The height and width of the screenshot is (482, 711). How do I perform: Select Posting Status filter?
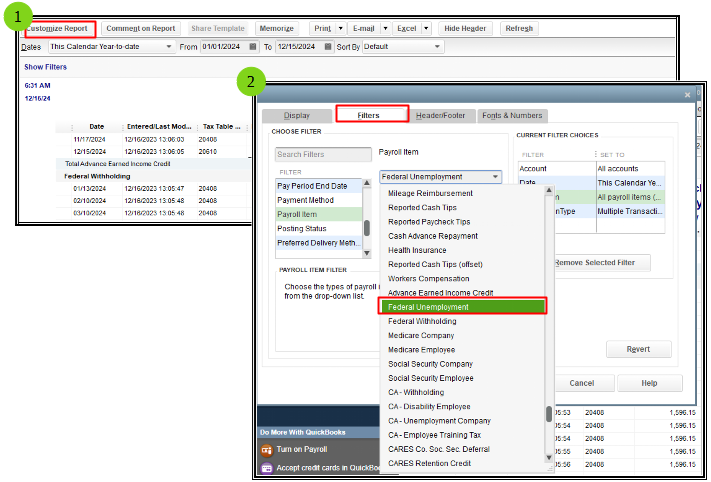319,229
